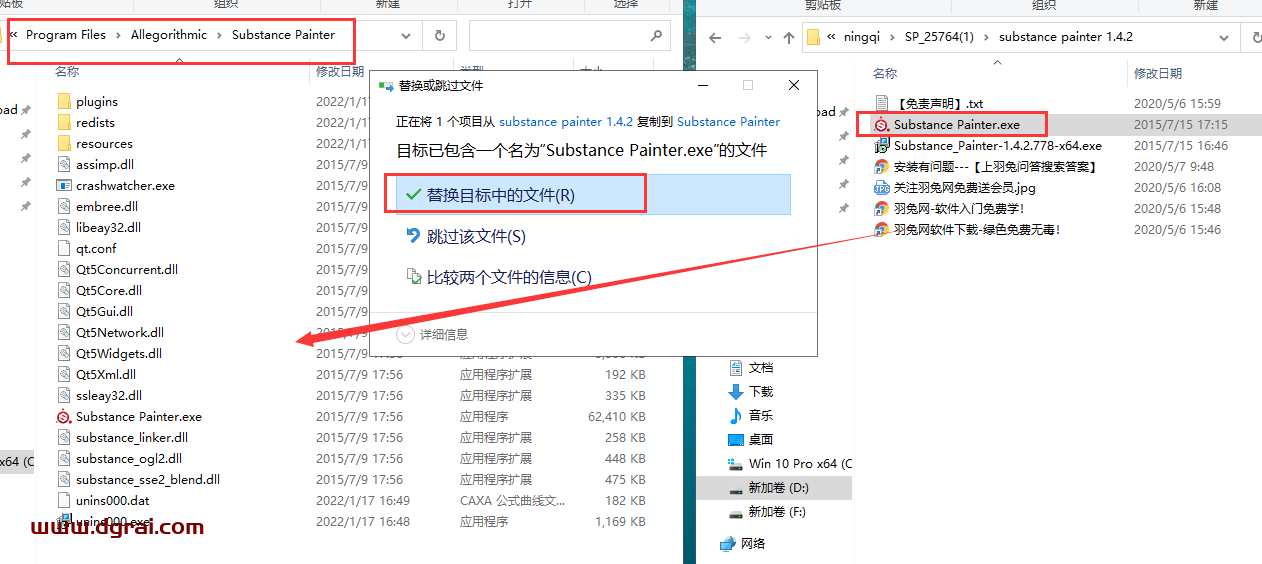The width and height of the screenshot is (1262, 564).
Task: Expand chevron after SP_25764(1) breadcrumb
Action: (x=987, y=37)
